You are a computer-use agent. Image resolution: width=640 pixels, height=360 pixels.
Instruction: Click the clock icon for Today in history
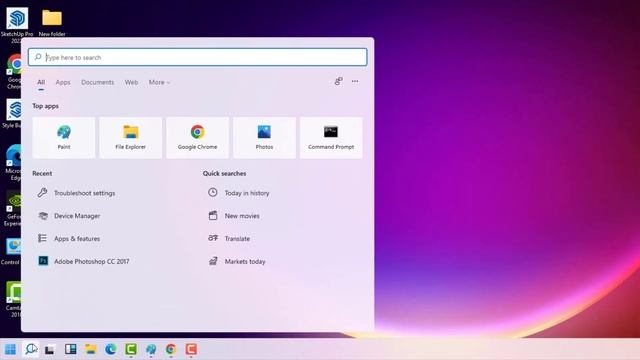[213, 192]
